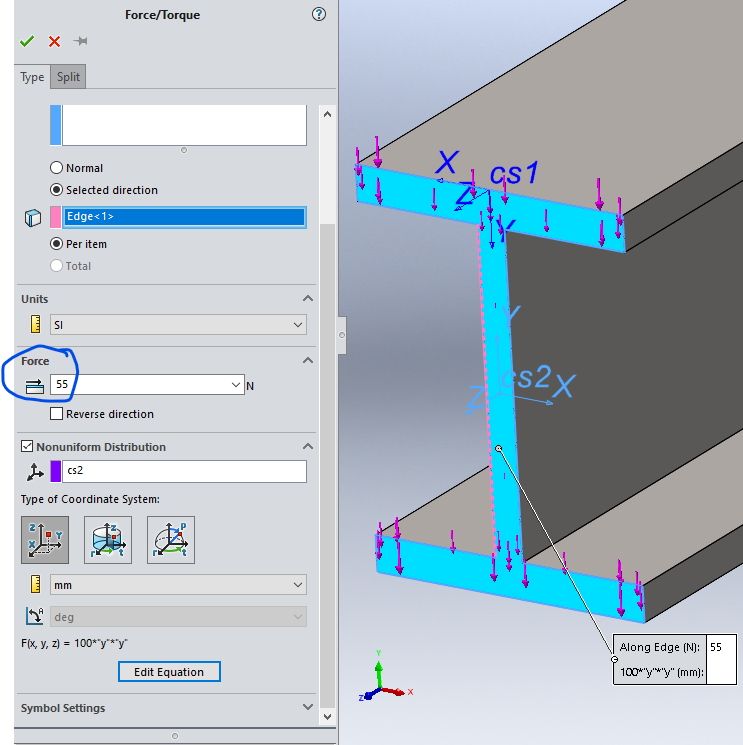This screenshot has width=743, height=745.
Task: Select the cs2 coordinate system label in viewport
Action: coord(527,378)
